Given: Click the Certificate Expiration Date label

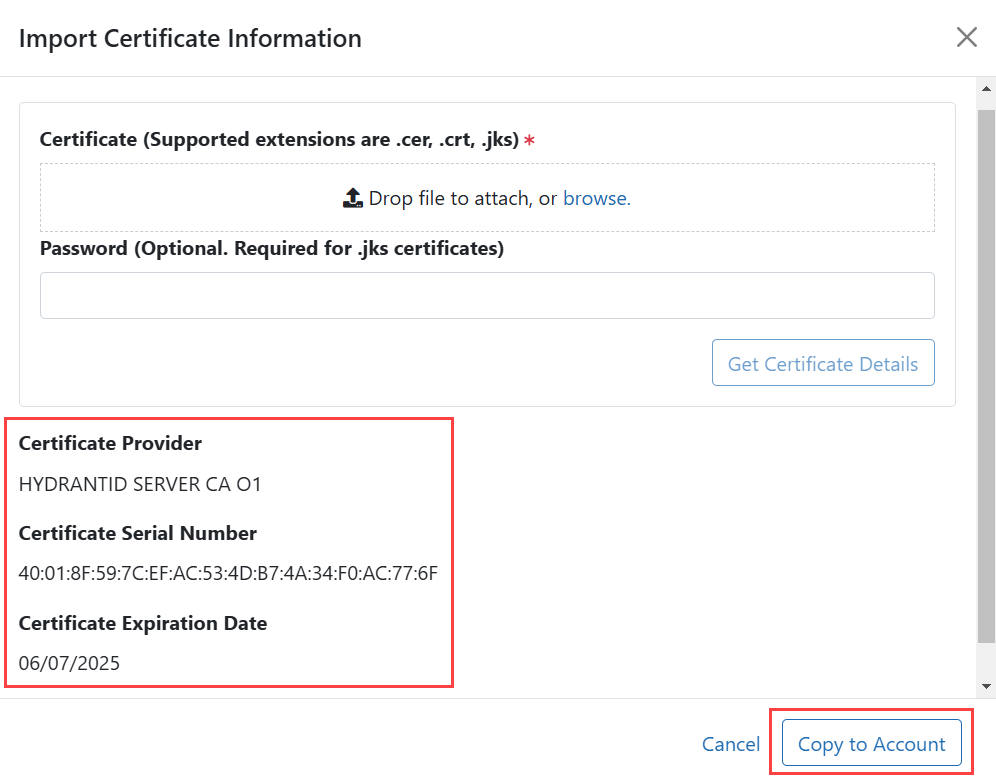Looking at the screenshot, I should [142, 623].
